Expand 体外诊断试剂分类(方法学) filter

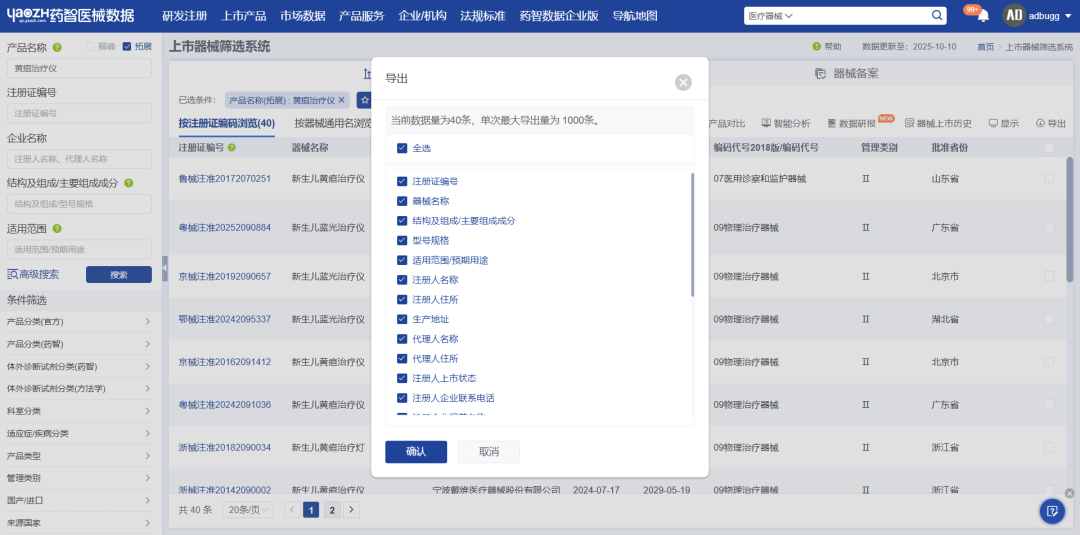(79, 388)
